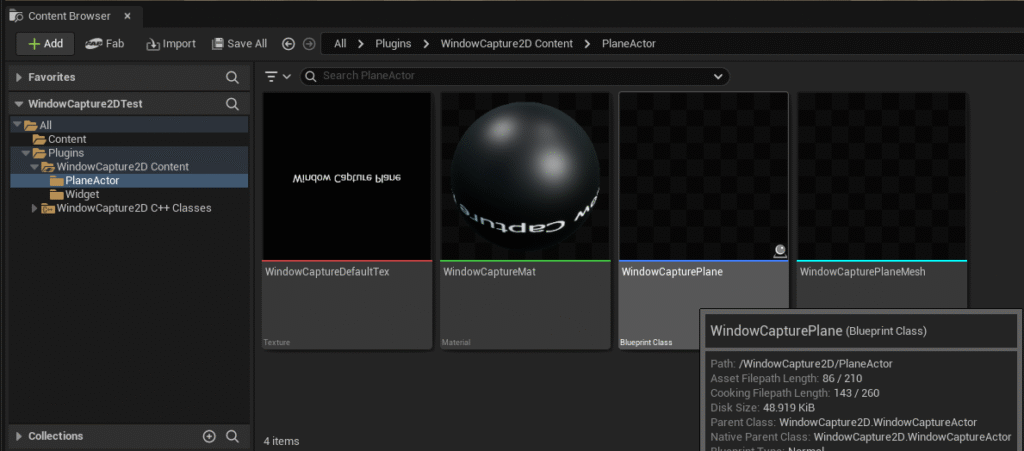Screen dimensions: 1024x451
Task: Open chevron after WindowCapture2D Content breadcrumb
Action: tap(587, 44)
